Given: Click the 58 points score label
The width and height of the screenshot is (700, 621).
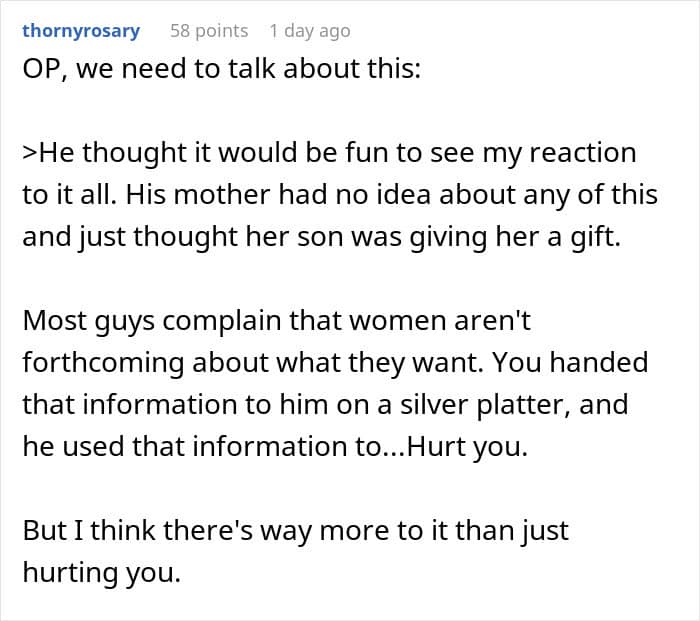Looking at the screenshot, I should click(209, 31).
